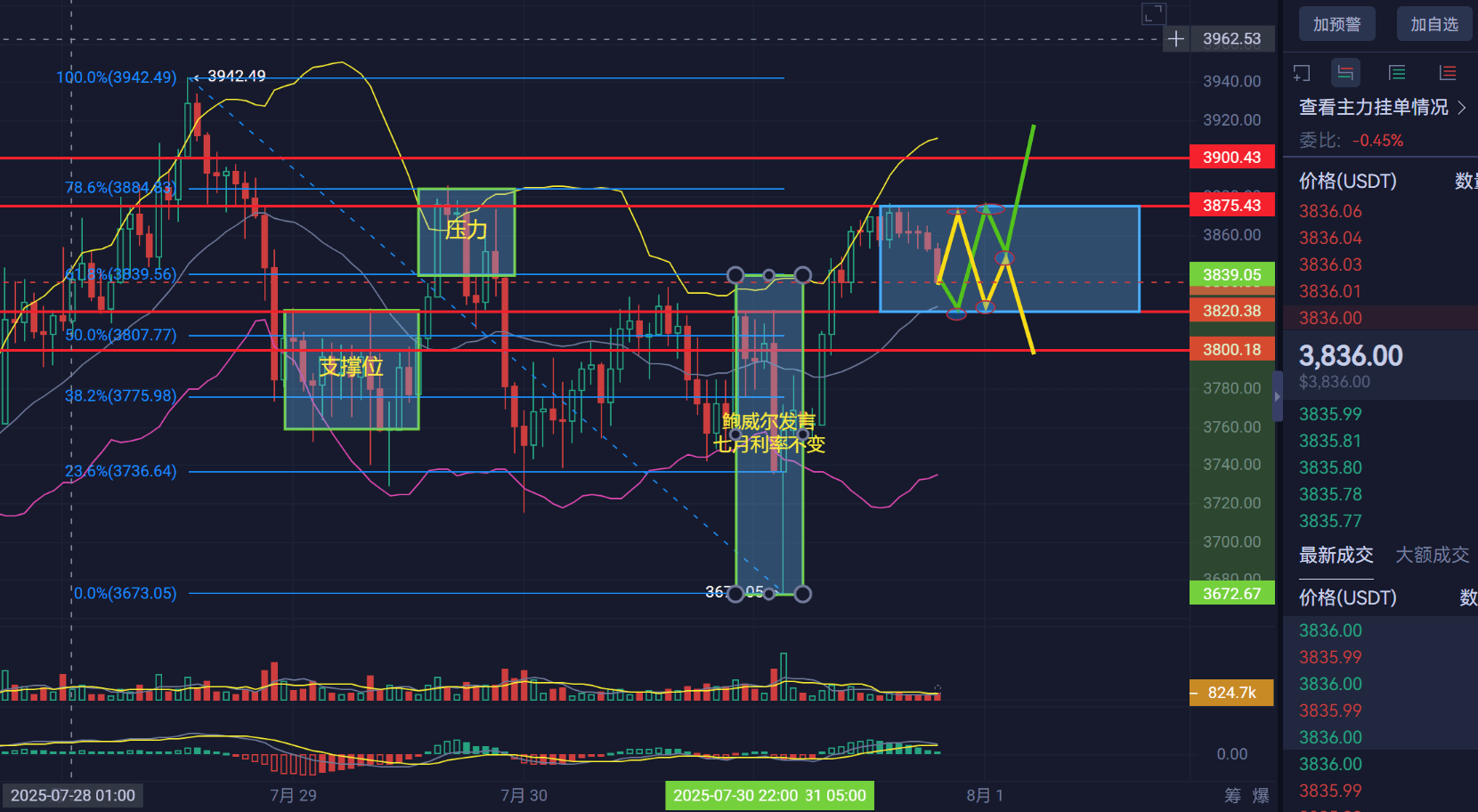
Task: Select the 3875.43 red price line label
Action: pyautogui.click(x=1232, y=206)
